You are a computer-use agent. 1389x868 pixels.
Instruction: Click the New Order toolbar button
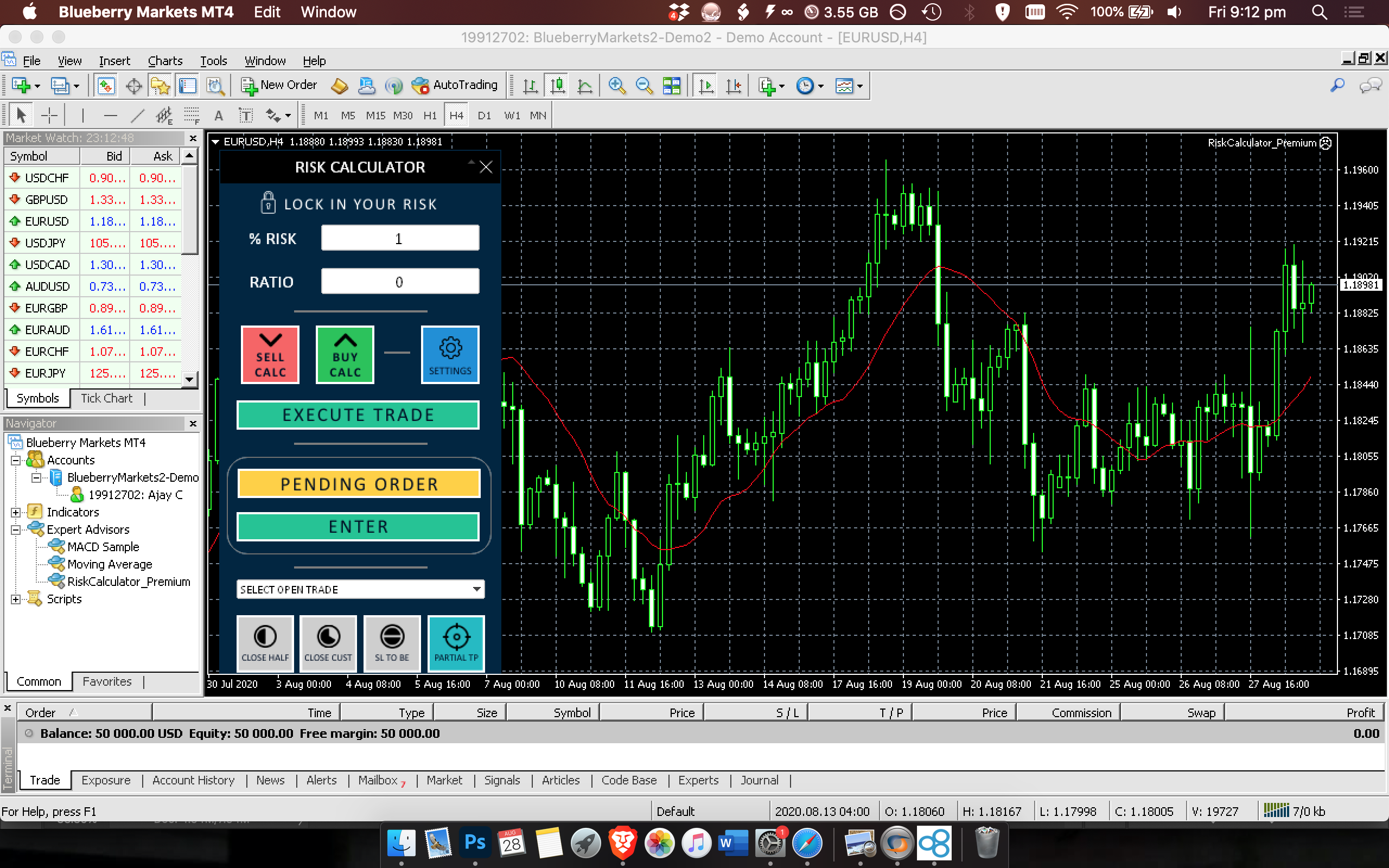pyautogui.click(x=278, y=86)
